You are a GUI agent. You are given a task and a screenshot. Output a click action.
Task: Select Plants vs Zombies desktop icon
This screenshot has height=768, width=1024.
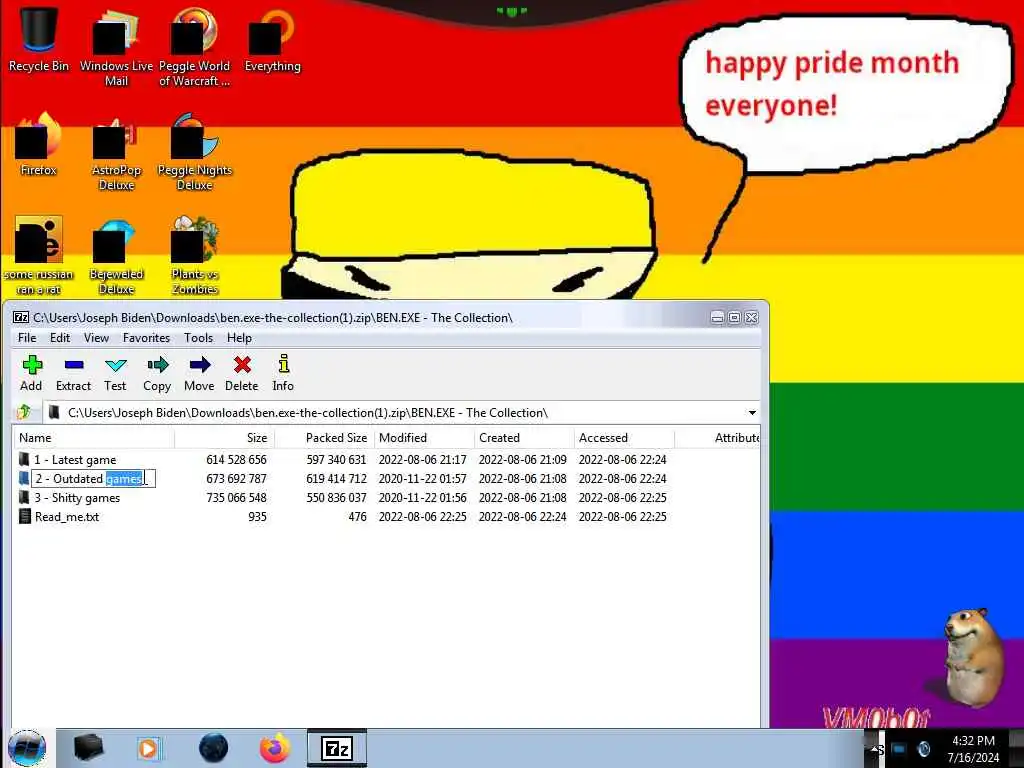[195, 255]
